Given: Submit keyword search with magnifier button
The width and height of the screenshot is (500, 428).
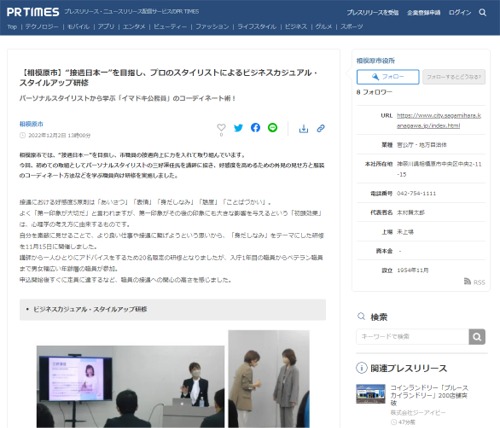Looking at the screenshot, I should click(x=477, y=337).
